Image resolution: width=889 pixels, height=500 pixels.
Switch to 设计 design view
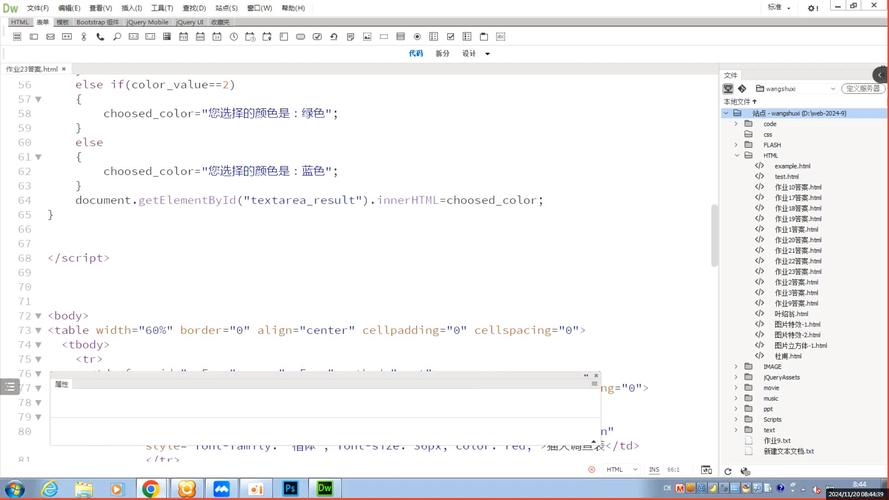(x=469, y=53)
